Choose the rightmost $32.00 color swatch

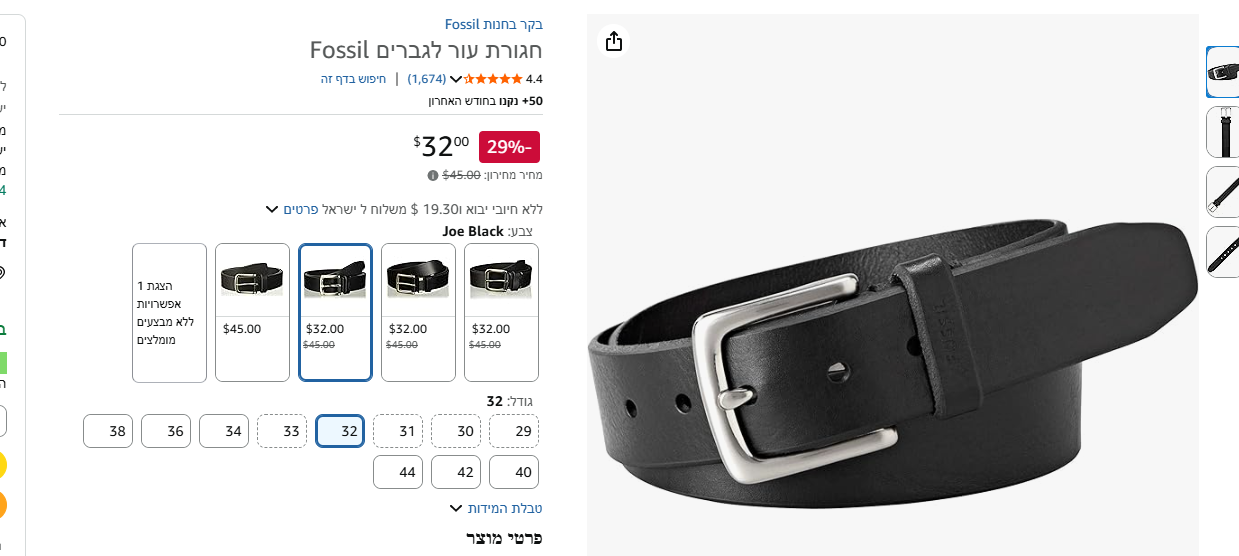tap(501, 313)
